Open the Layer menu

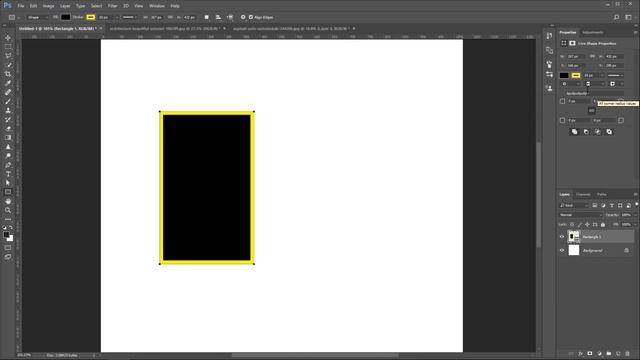click(65, 6)
